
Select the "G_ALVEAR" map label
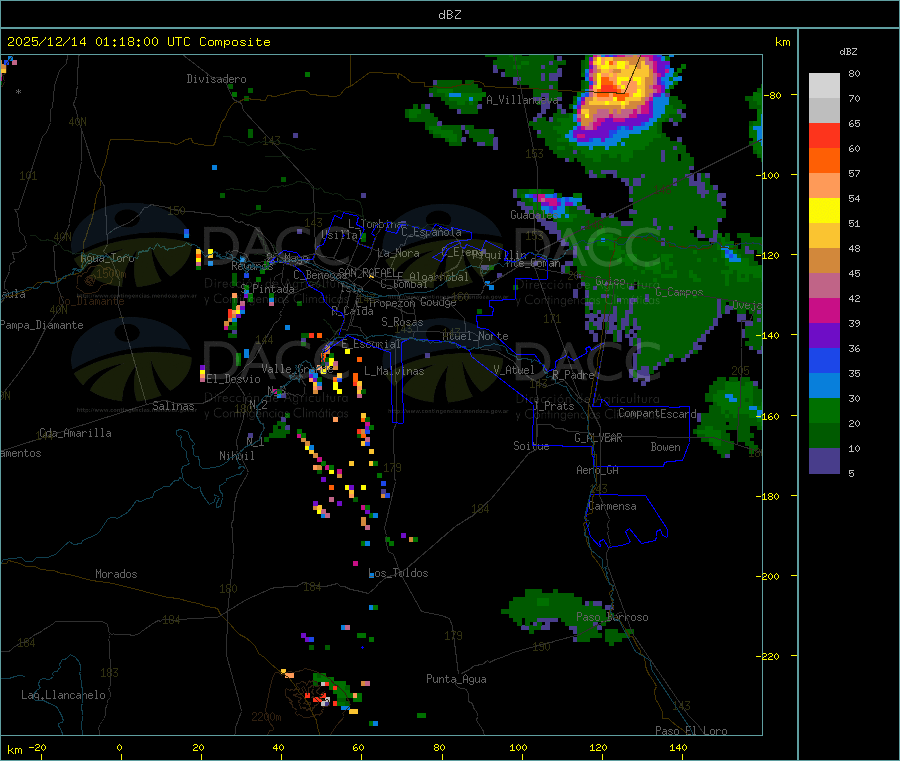598,438
